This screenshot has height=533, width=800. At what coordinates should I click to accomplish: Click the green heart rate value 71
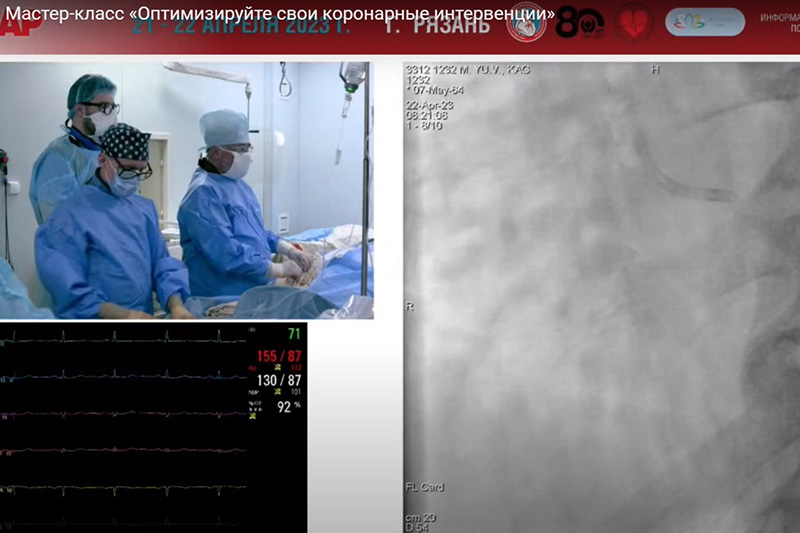[293, 333]
